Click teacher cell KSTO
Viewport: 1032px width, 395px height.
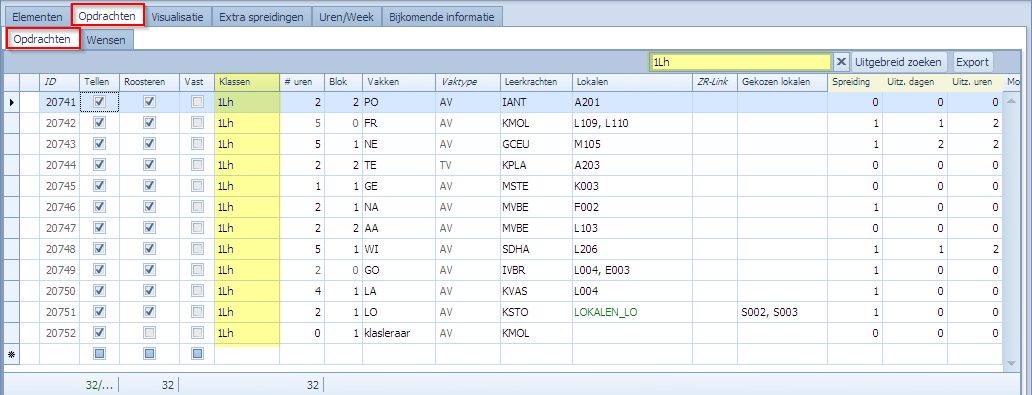point(536,312)
